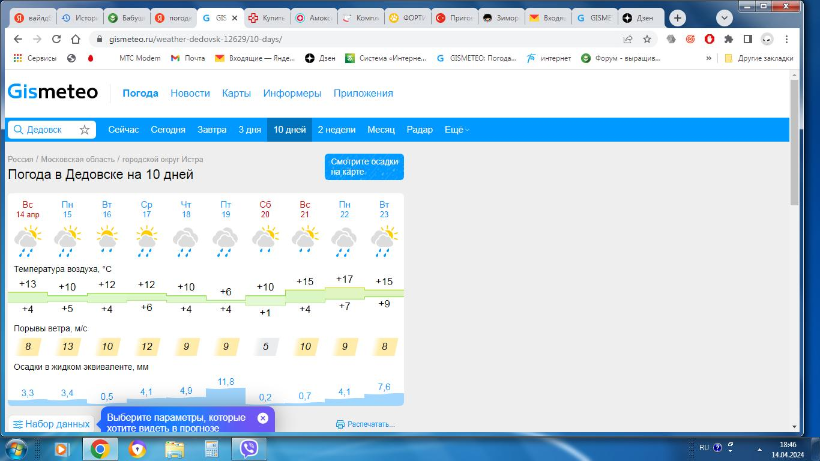Open the Viber taskbar icon

coord(249,449)
